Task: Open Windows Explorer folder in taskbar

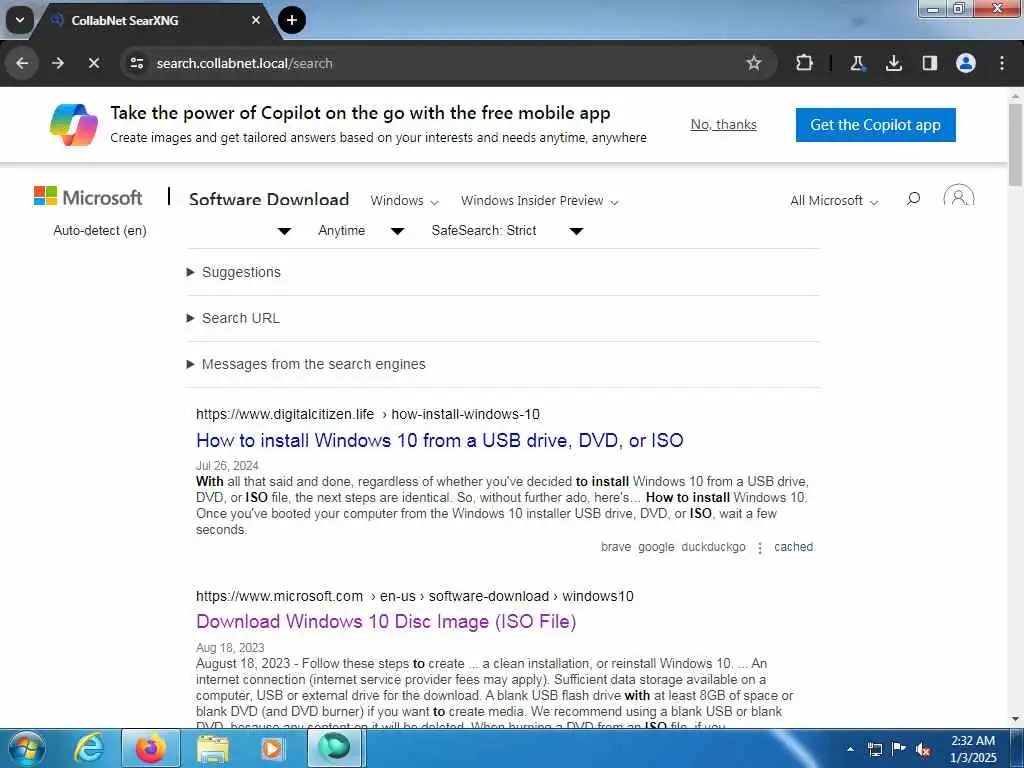Action: 213,748
